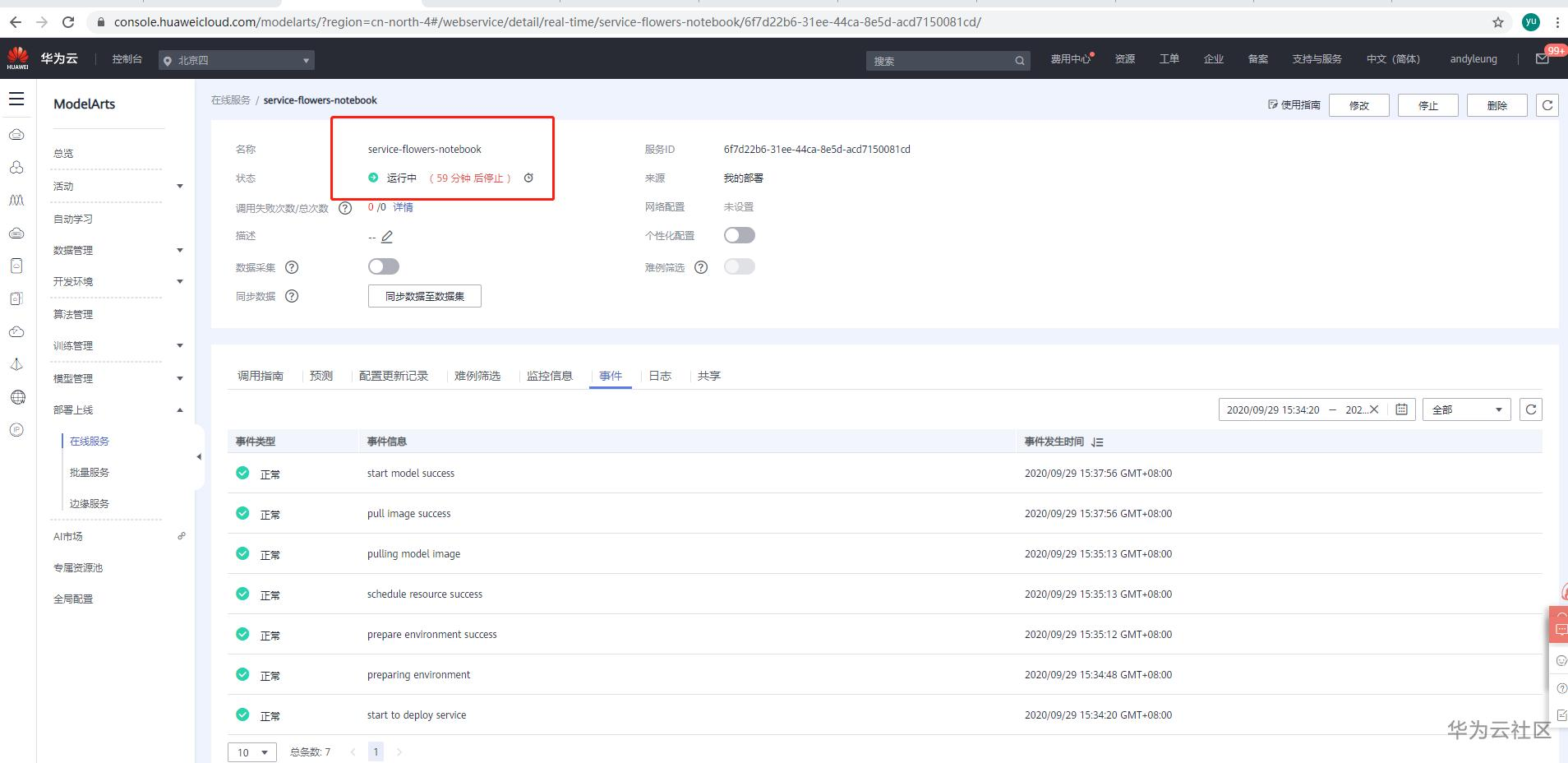Toggle the 个性化配置 switch
Screen dimensions: 1568x763
740,235
